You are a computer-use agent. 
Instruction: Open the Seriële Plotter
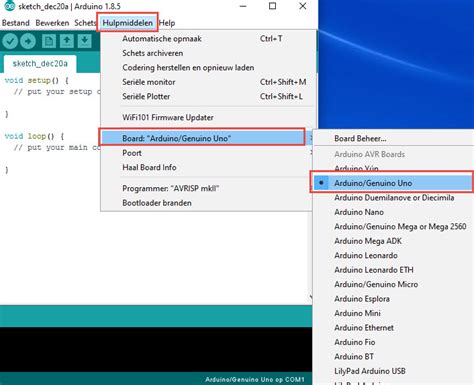[207, 96]
